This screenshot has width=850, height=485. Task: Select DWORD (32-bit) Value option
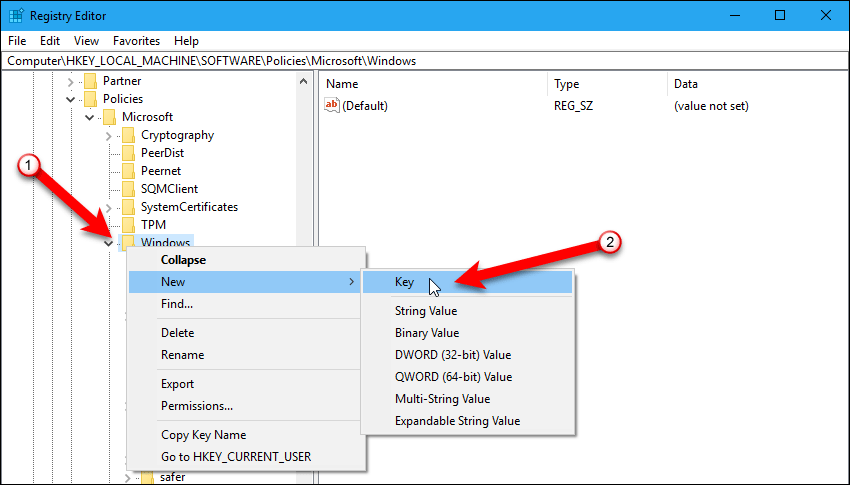click(x=452, y=355)
